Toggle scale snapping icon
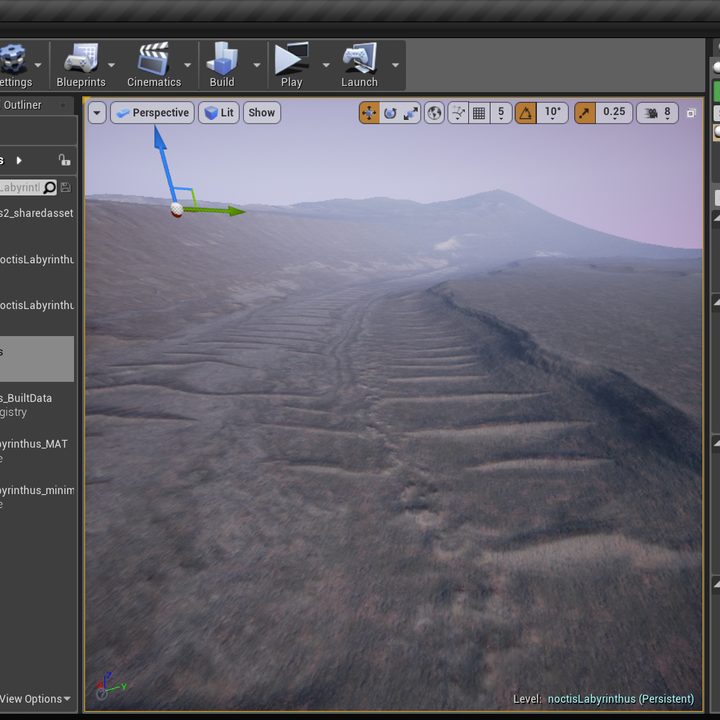Viewport: 720px width, 720px height. [x=585, y=113]
